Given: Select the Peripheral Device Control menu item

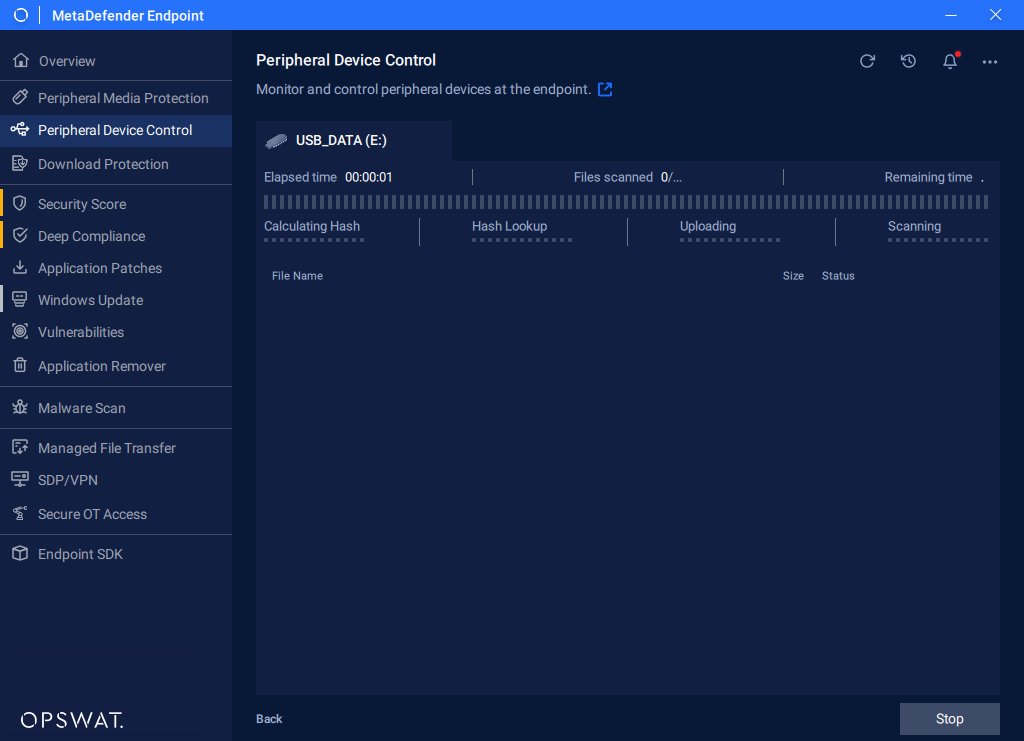Looking at the screenshot, I should tap(116, 131).
